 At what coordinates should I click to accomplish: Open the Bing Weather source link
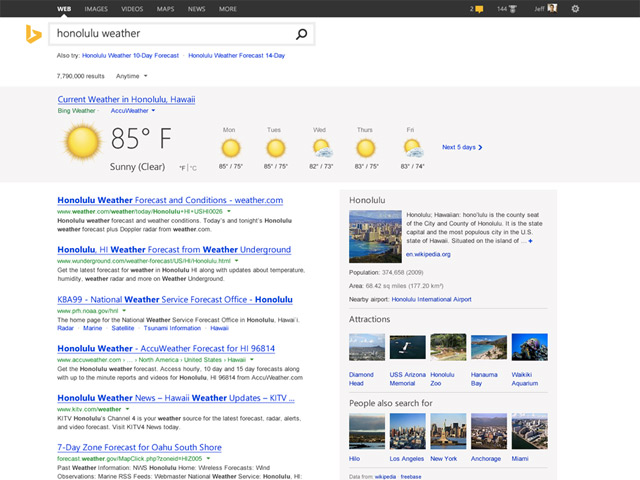pos(76,111)
